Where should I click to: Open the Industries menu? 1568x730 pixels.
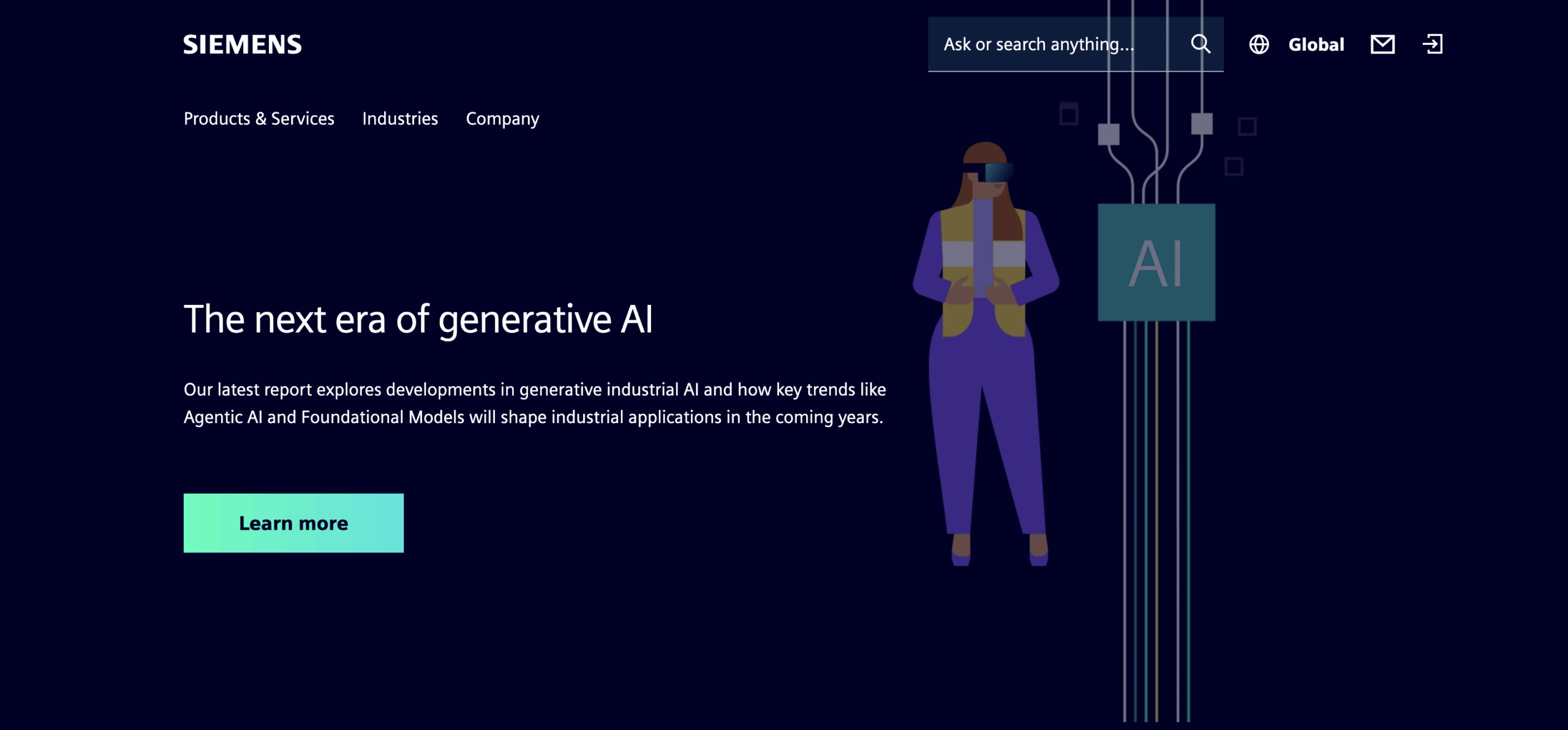coord(400,119)
